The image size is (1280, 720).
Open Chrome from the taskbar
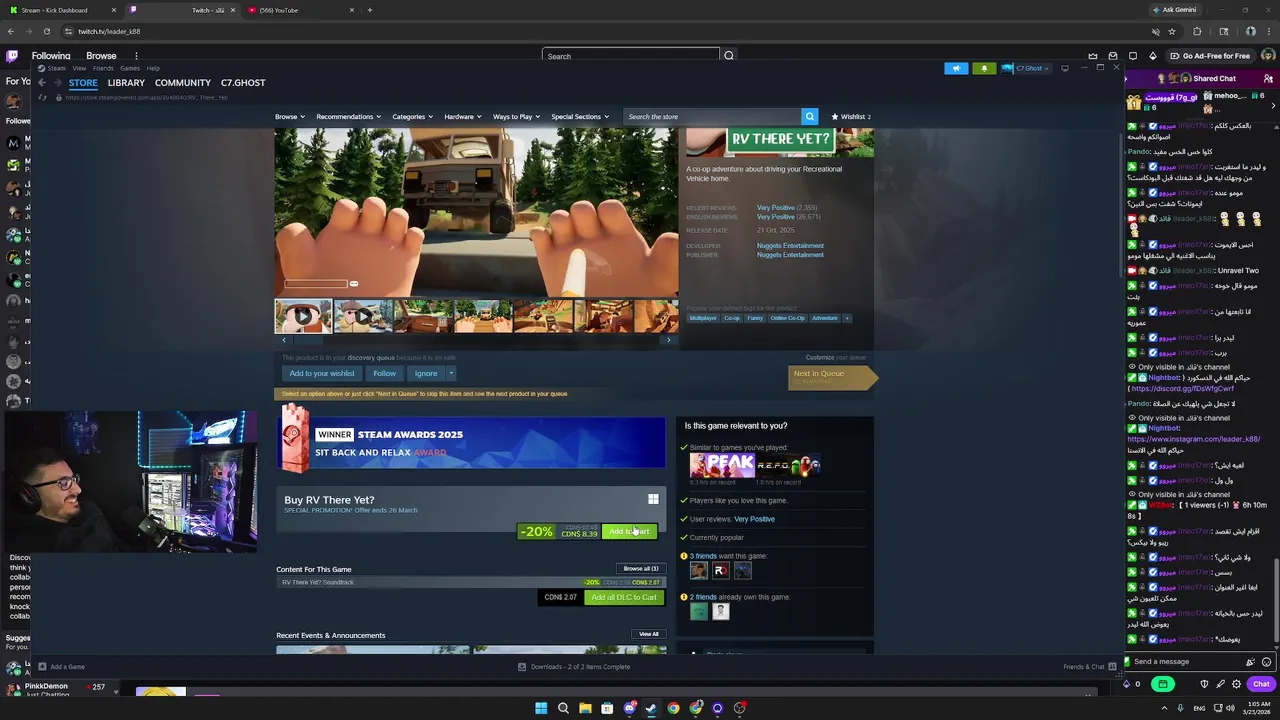point(673,708)
